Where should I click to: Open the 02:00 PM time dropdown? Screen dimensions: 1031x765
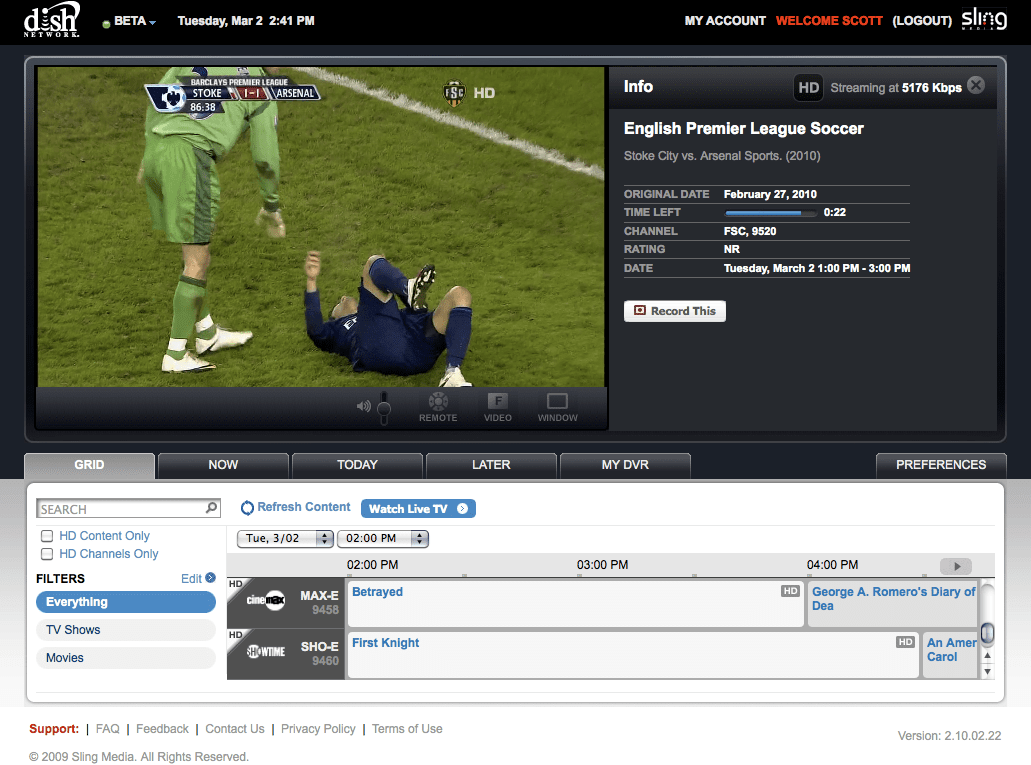pos(383,539)
